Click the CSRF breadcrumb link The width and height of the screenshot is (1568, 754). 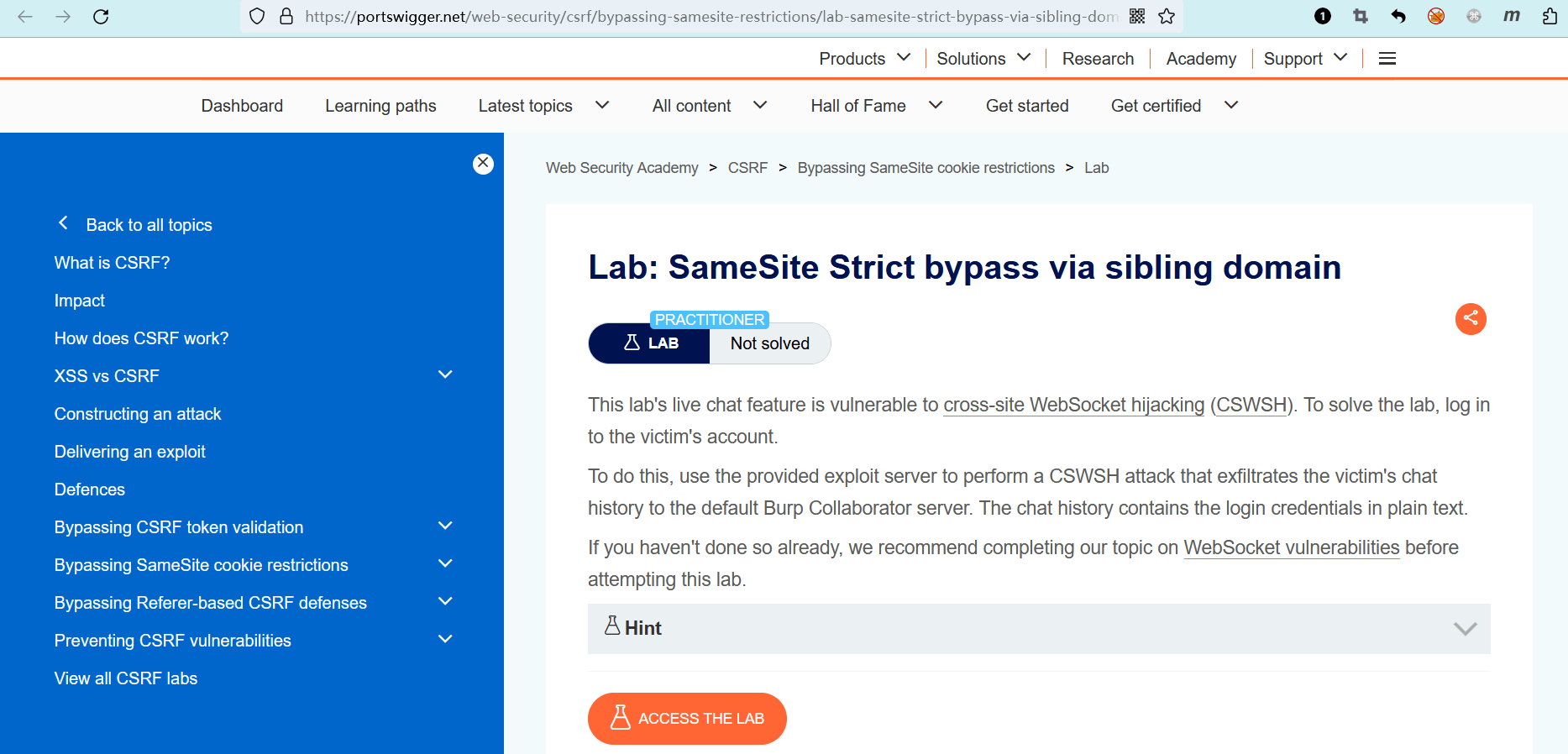(x=747, y=168)
